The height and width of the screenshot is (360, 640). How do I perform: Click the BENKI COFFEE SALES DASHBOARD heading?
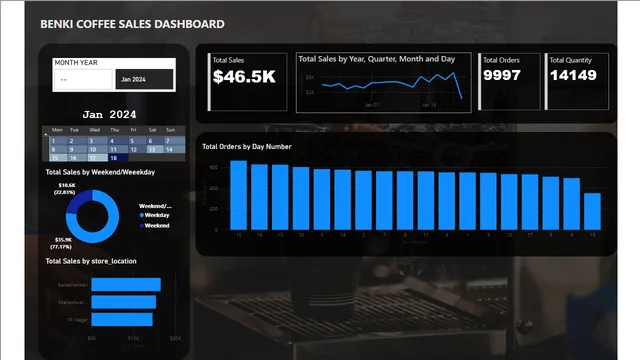[132, 24]
